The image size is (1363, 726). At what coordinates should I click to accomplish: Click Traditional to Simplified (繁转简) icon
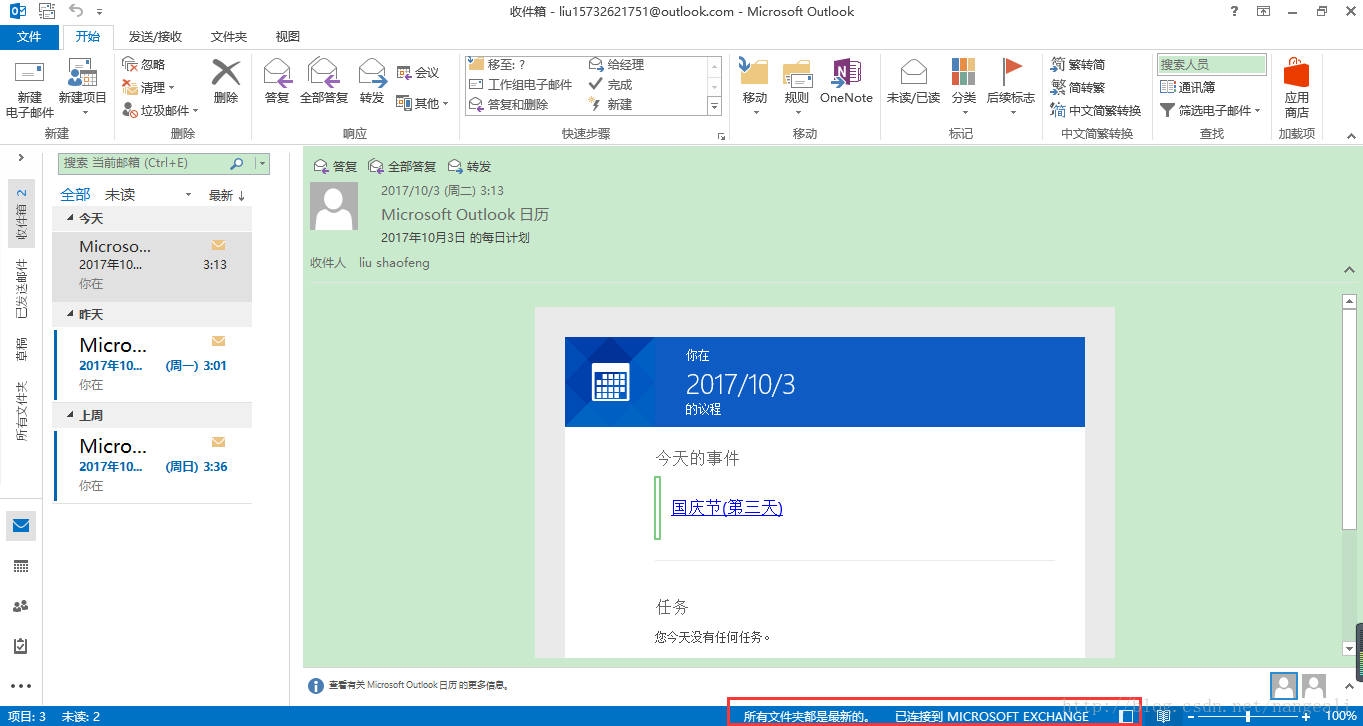(1058, 63)
